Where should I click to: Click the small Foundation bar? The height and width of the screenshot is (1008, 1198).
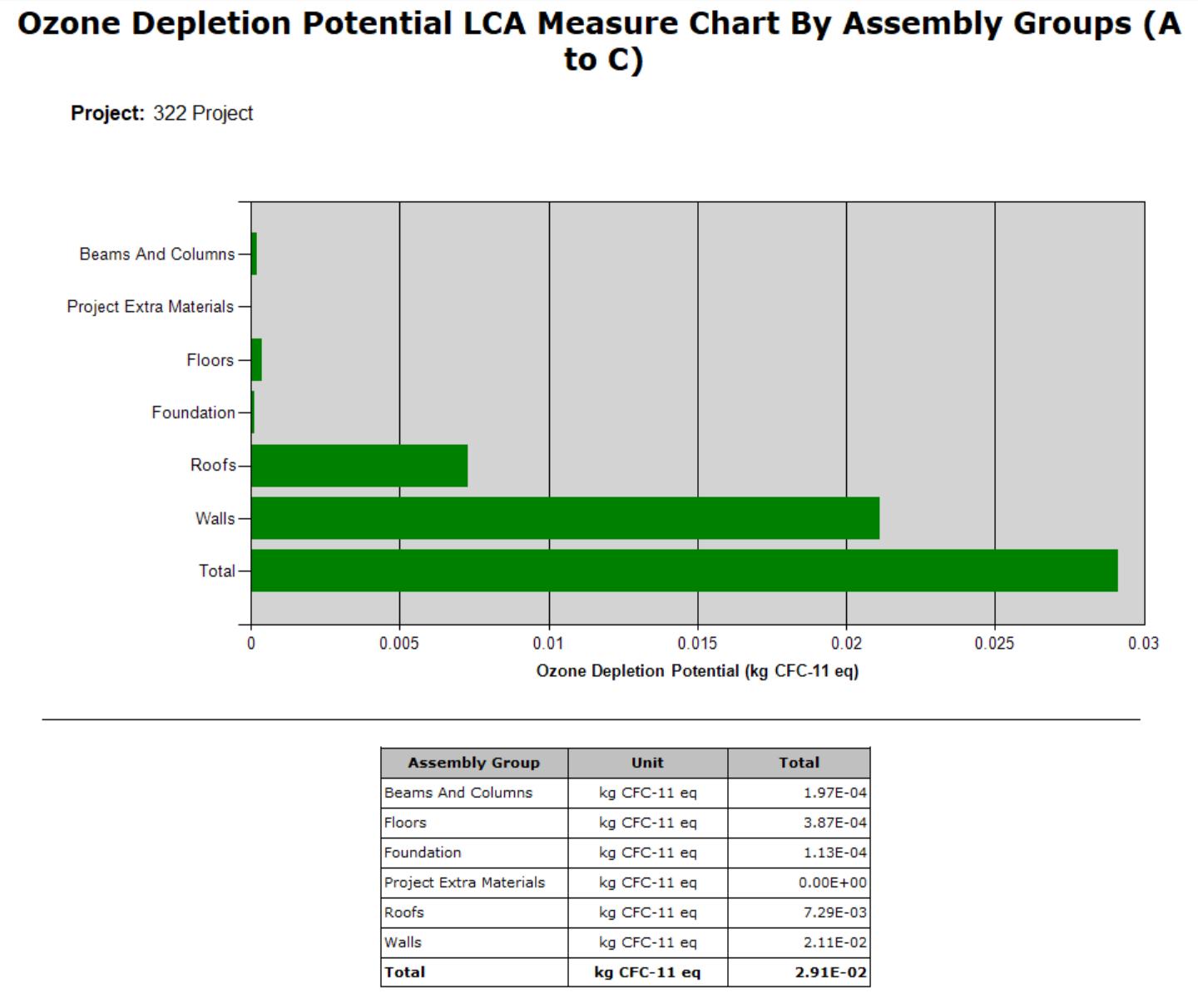click(253, 413)
